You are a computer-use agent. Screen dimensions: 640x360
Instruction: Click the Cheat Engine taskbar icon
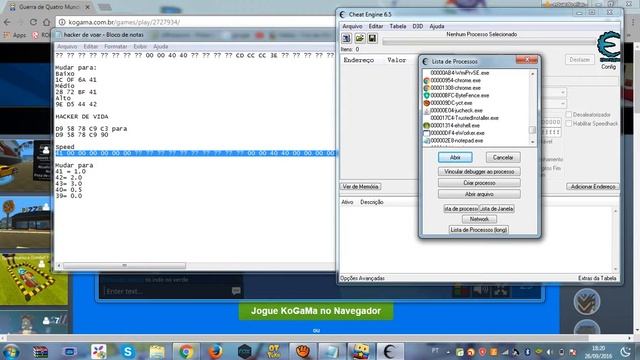[390, 351]
